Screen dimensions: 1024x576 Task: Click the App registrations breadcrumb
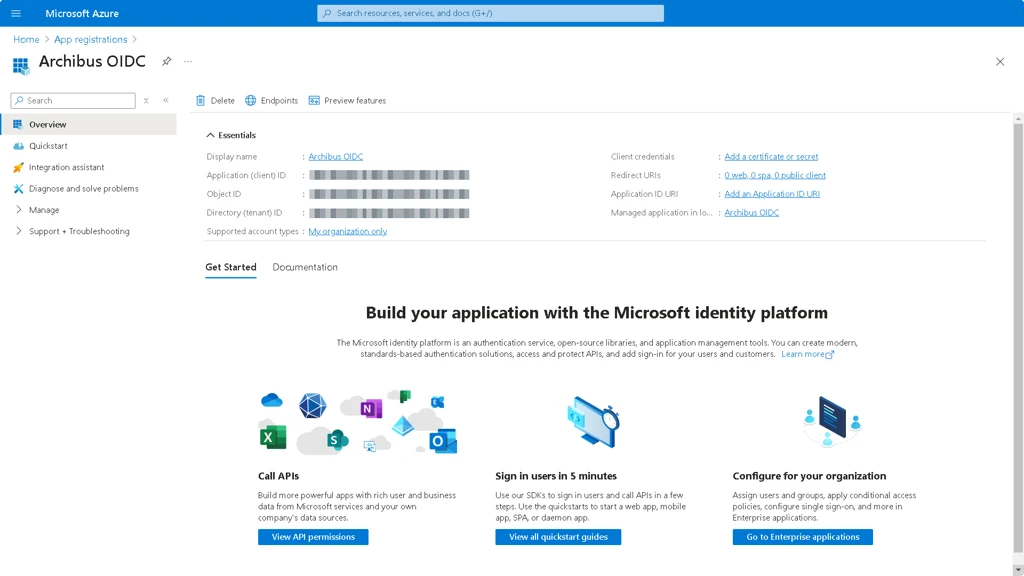90,39
